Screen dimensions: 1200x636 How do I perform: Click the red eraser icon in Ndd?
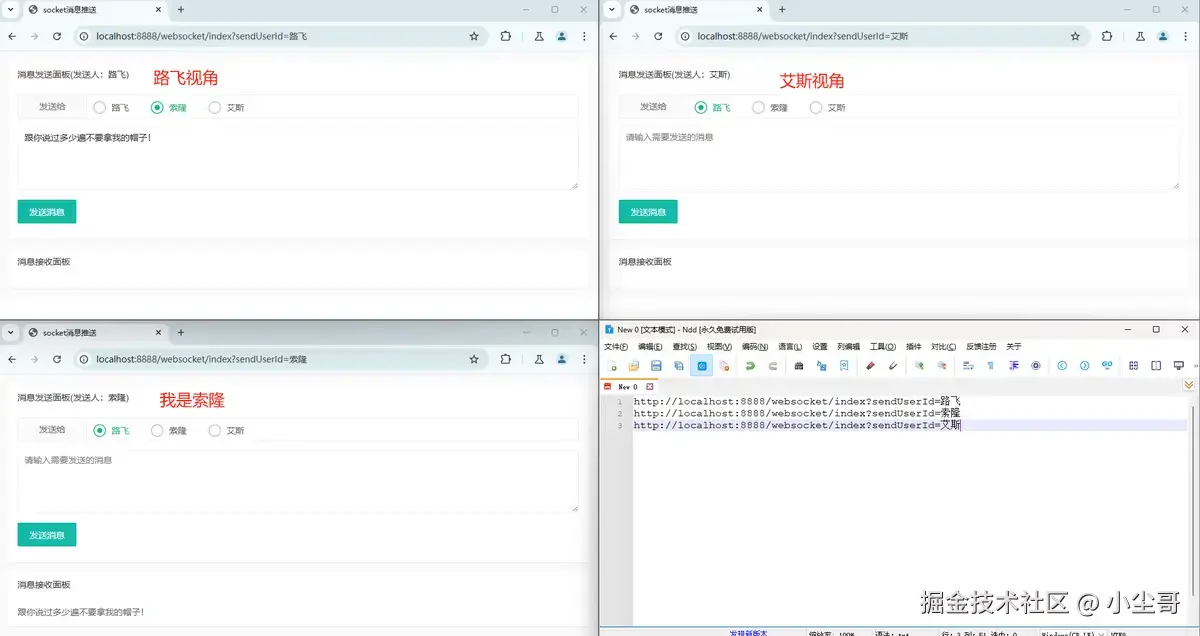[x=870, y=365]
